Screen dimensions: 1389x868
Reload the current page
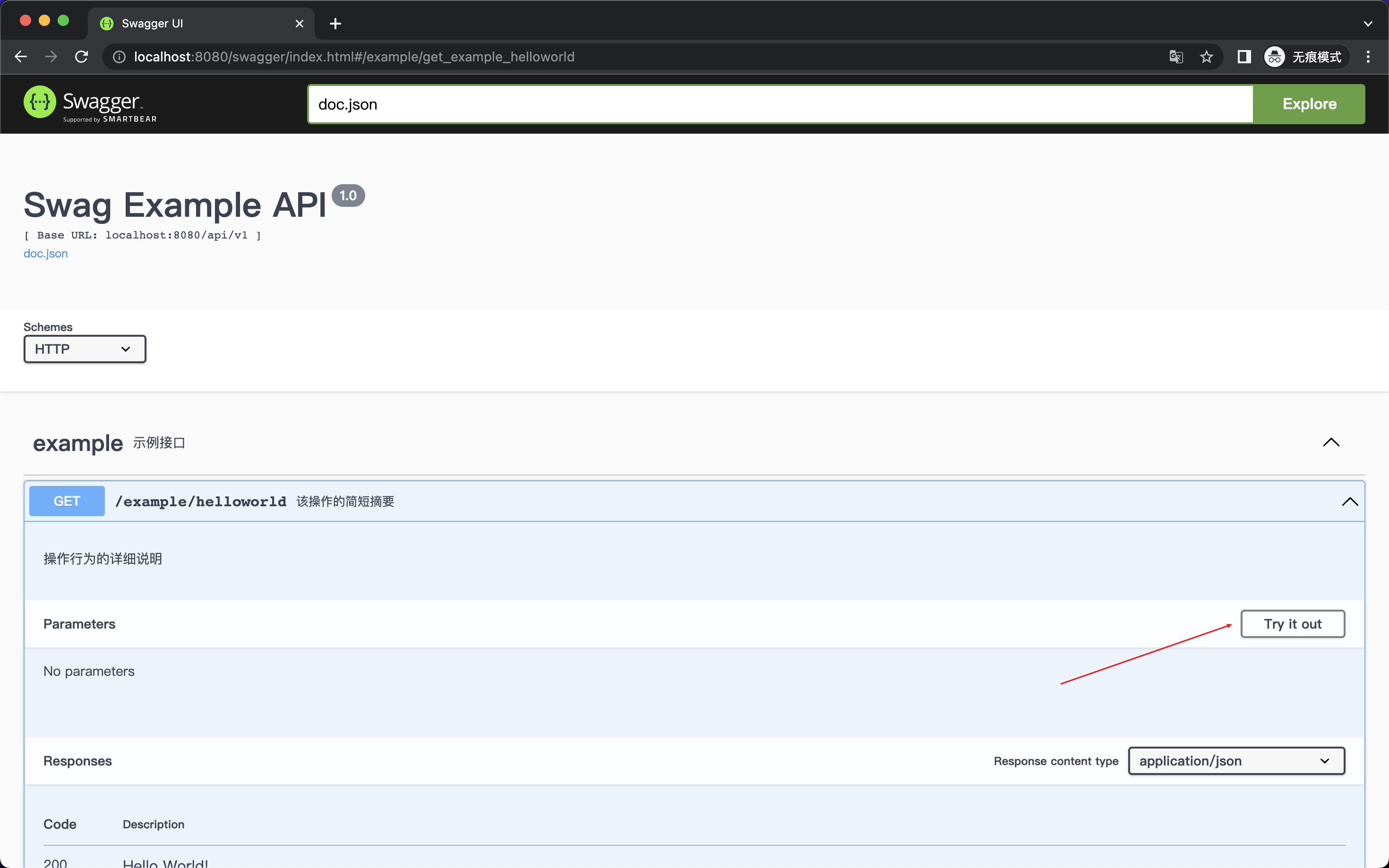(81, 56)
